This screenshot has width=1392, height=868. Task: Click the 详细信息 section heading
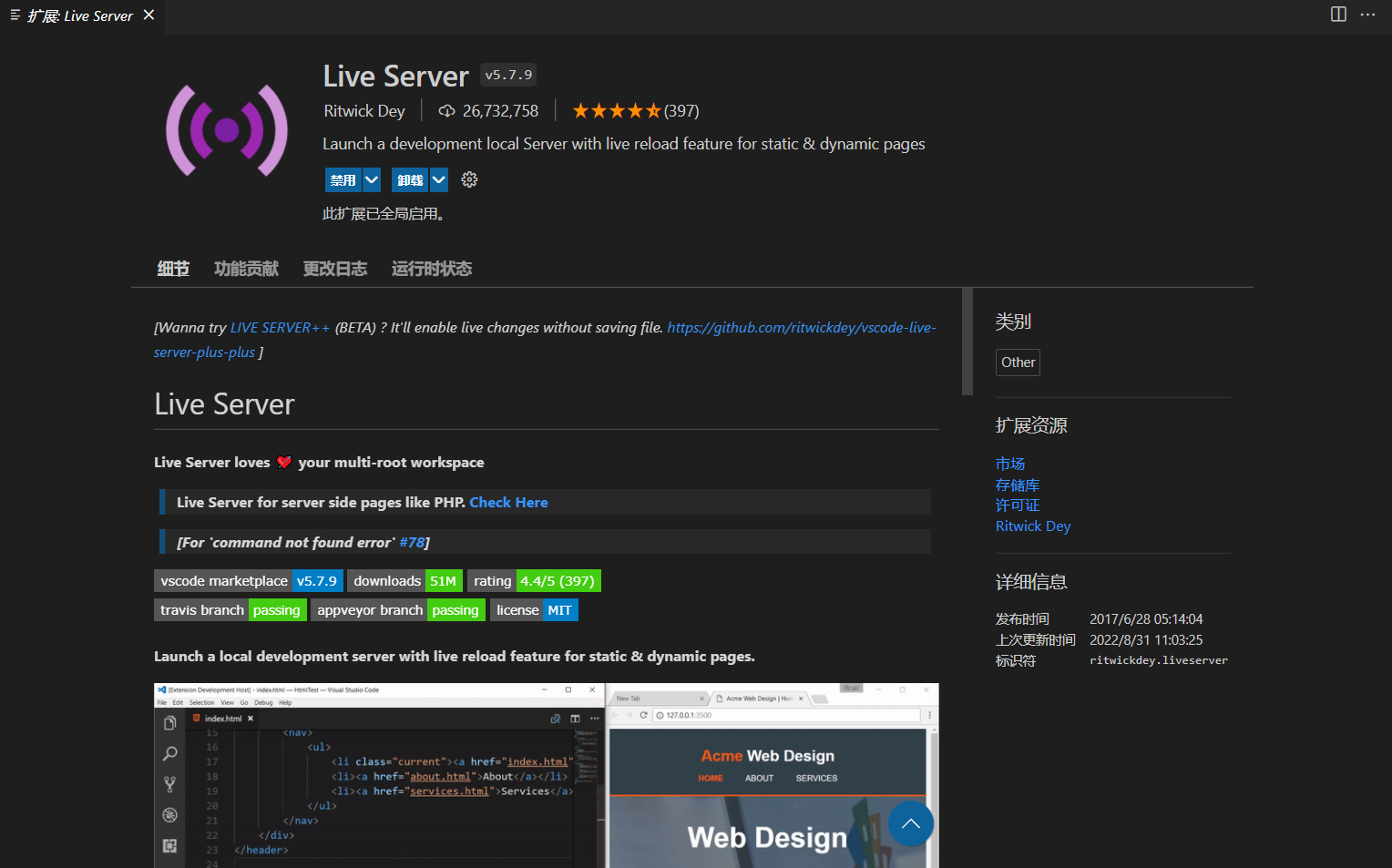(1031, 582)
